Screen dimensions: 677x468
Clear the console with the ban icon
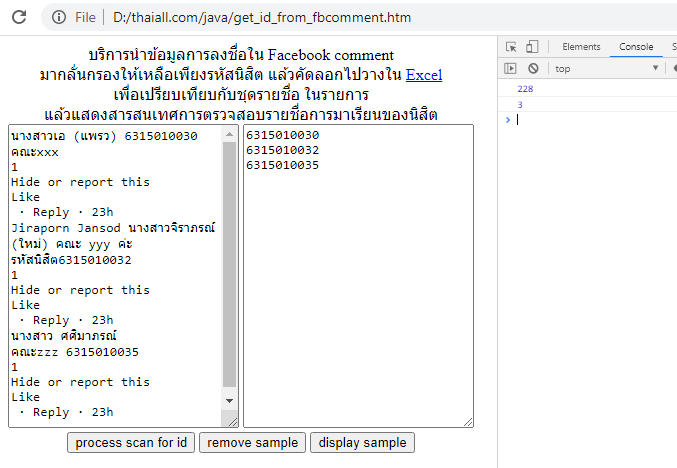point(533,68)
